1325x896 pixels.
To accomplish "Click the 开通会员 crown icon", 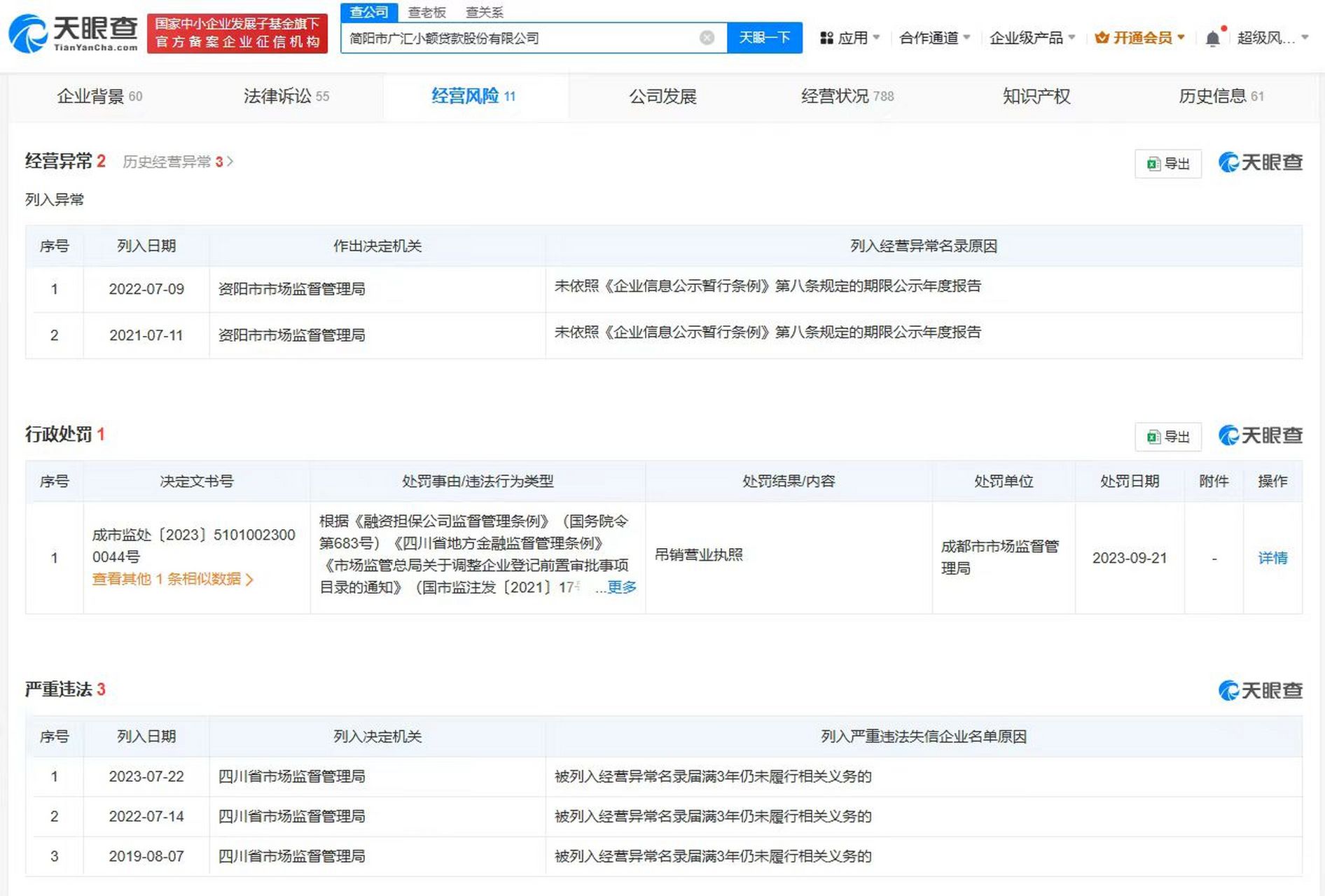I will [x=1102, y=38].
